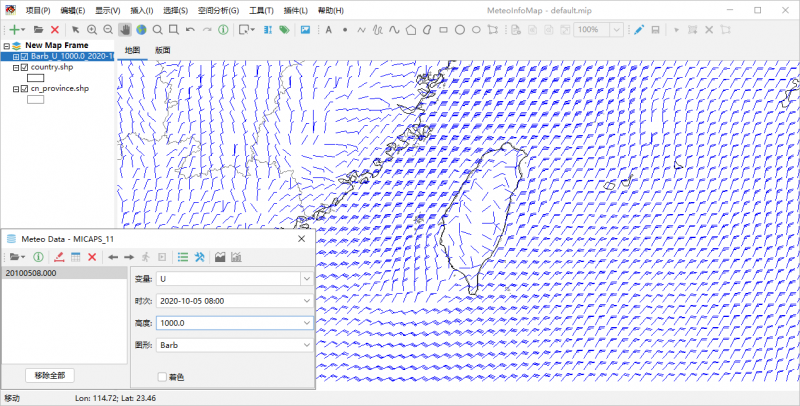The width and height of the screenshot is (800, 406).
Task: Switch to the 版面 tab
Action: [x=163, y=50]
